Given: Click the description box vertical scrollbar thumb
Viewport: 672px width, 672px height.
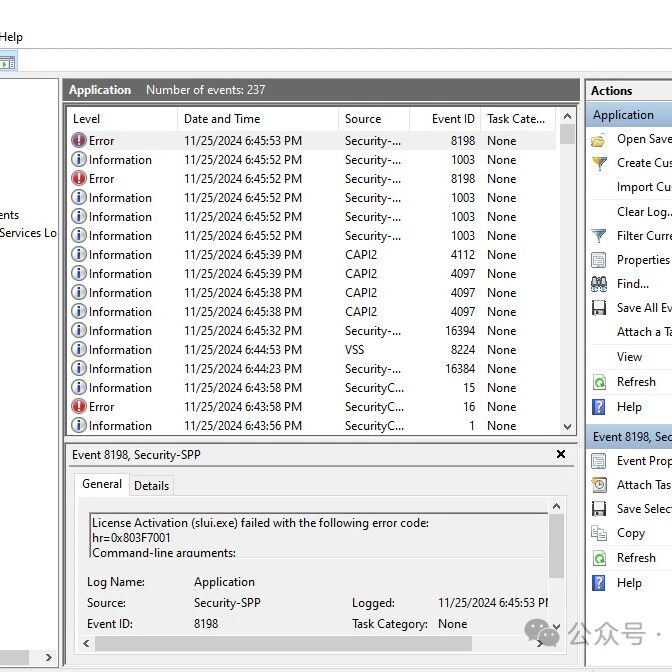Looking at the screenshot, I should tap(556, 546).
